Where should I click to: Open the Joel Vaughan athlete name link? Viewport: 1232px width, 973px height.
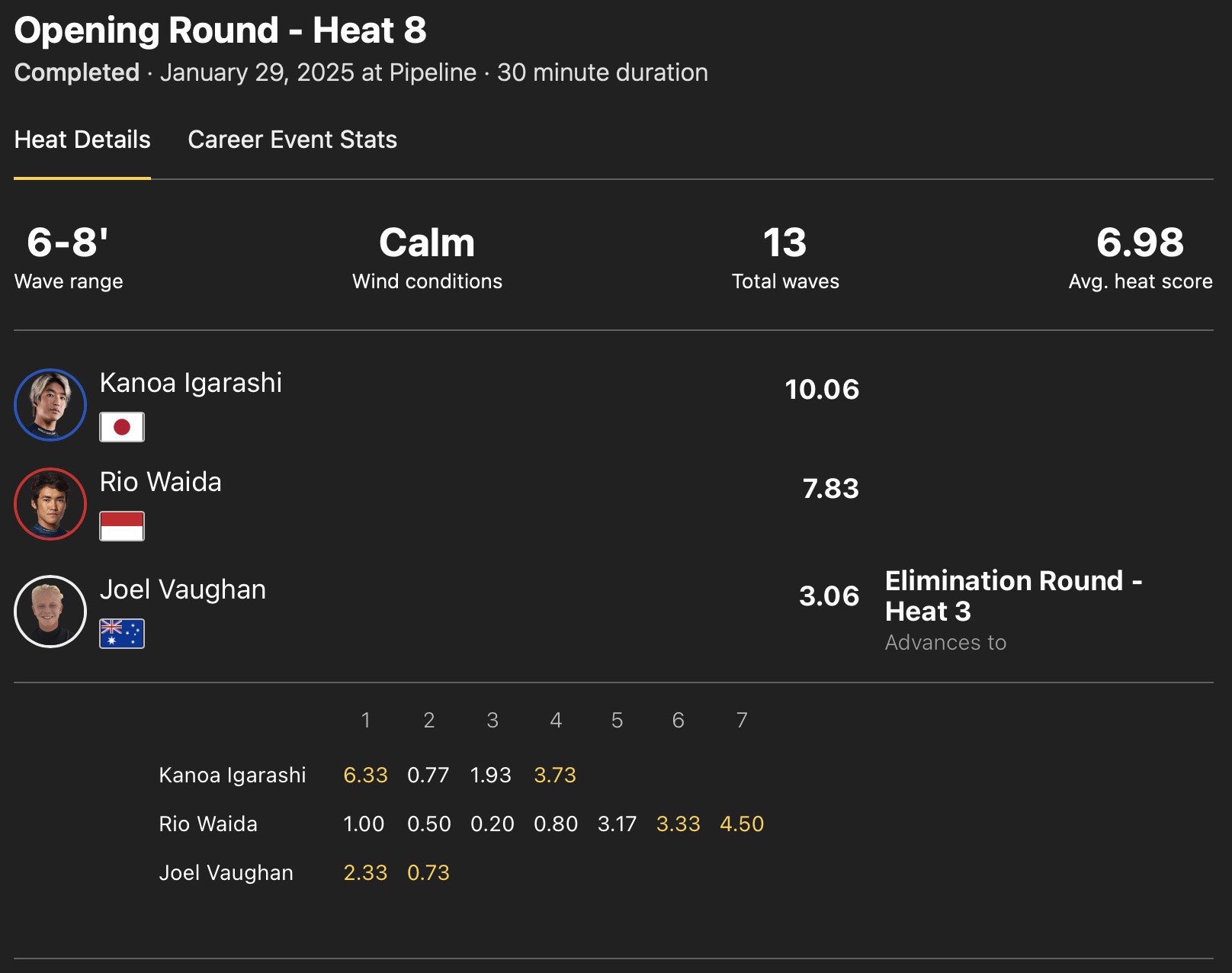(x=183, y=589)
